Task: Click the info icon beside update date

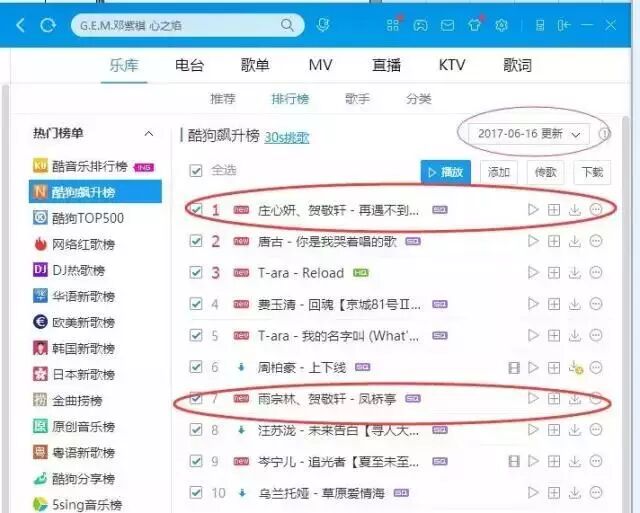Action: click(x=605, y=134)
